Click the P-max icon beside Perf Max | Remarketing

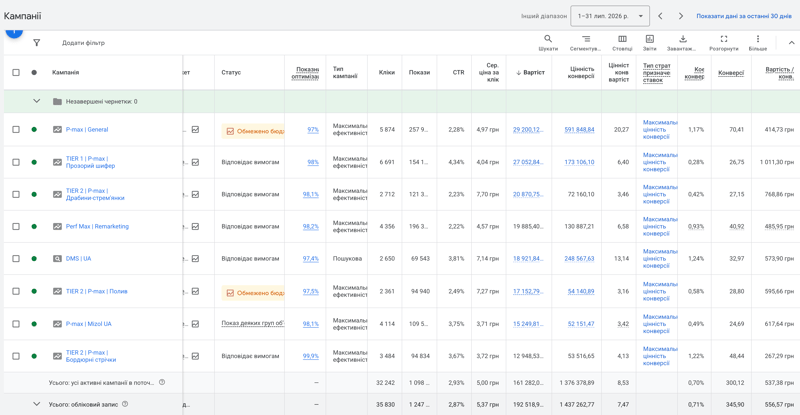tap(58, 227)
